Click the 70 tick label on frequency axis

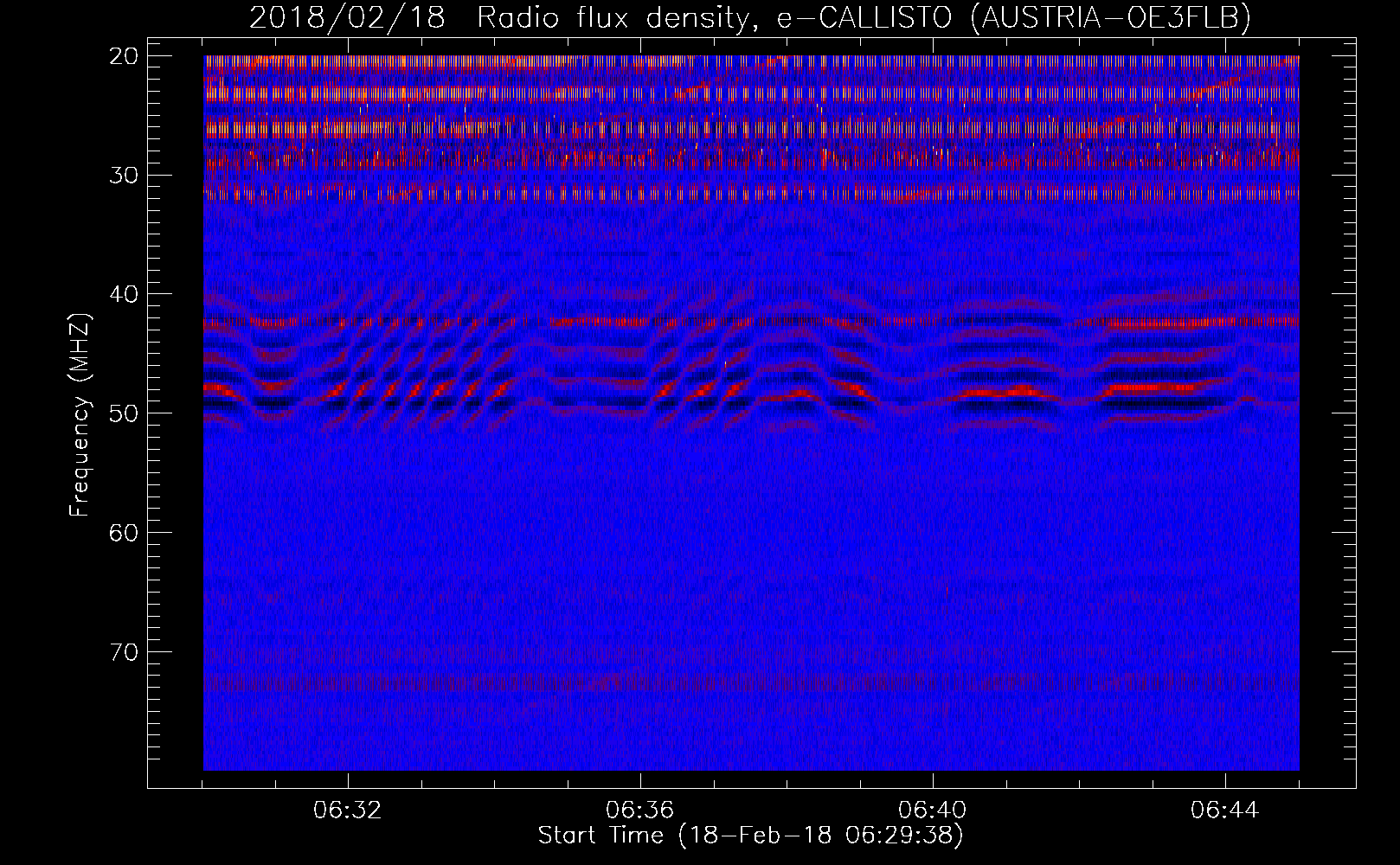(125, 652)
